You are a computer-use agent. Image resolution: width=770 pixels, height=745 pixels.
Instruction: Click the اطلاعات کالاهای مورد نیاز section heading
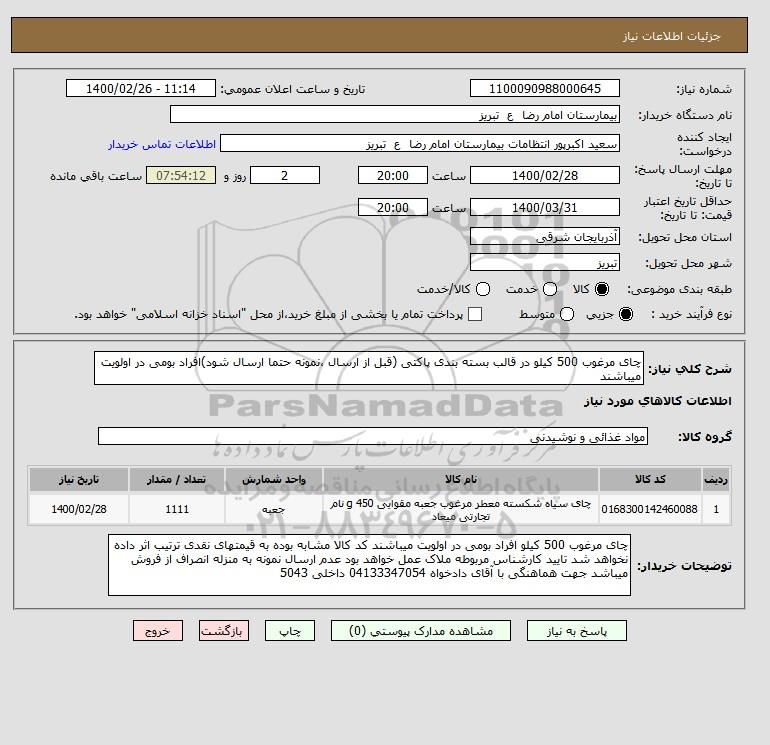click(x=658, y=401)
